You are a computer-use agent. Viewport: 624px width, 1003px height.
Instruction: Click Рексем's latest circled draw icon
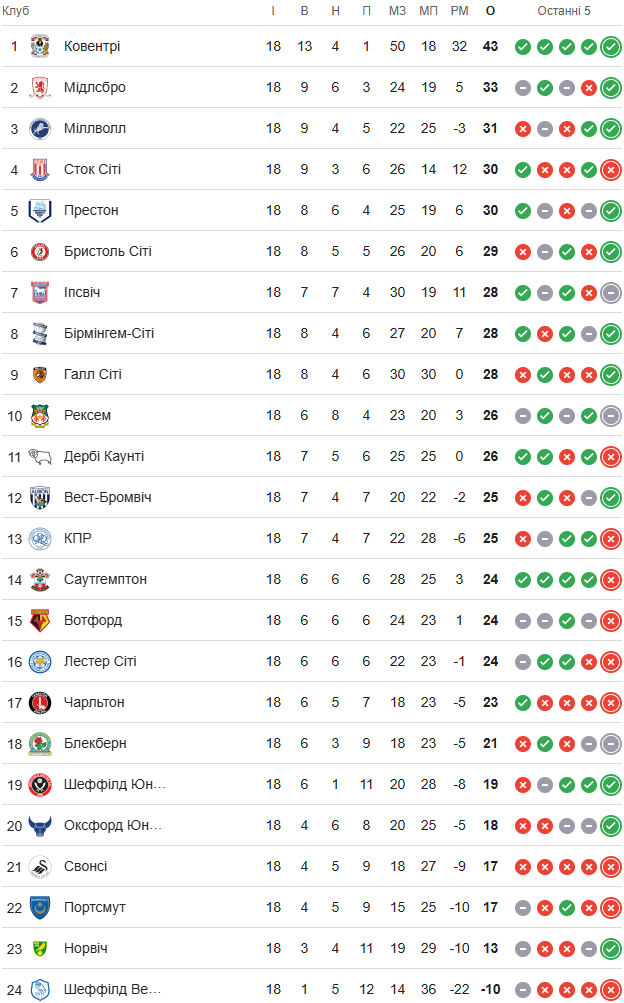[611, 415]
